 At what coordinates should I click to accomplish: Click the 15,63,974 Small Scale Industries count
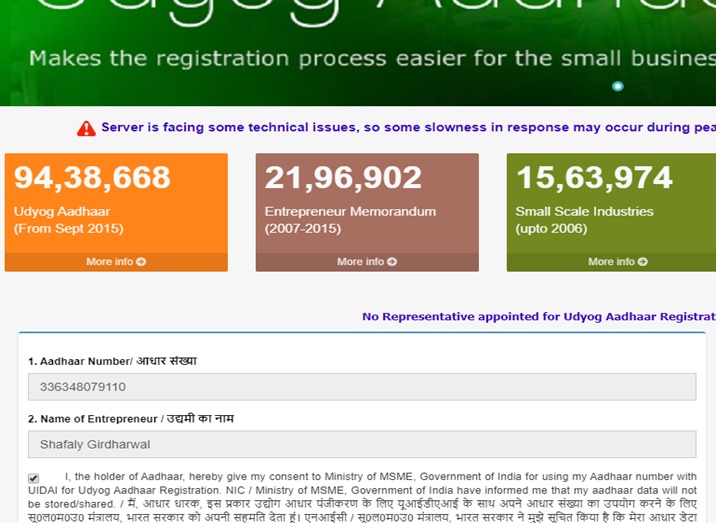pyautogui.click(x=595, y=177)
